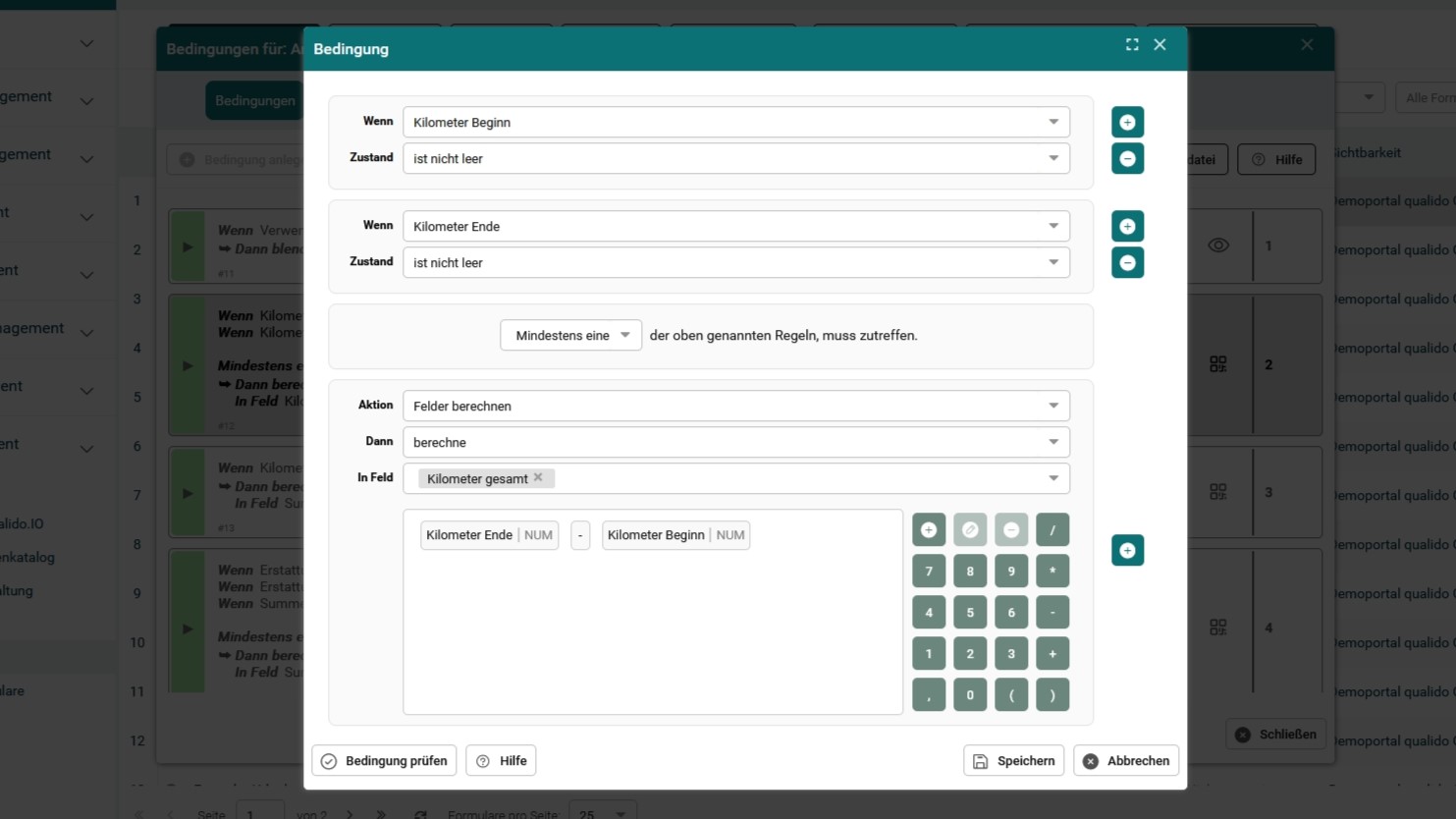Toggle eye visibility icon on rule 1 in background

coord(1218,246)
